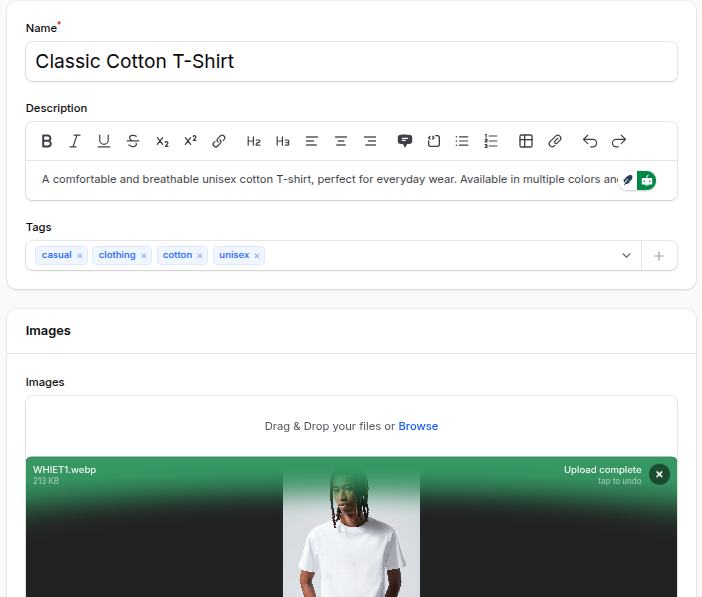Remove the casual tag

(80, 256)
